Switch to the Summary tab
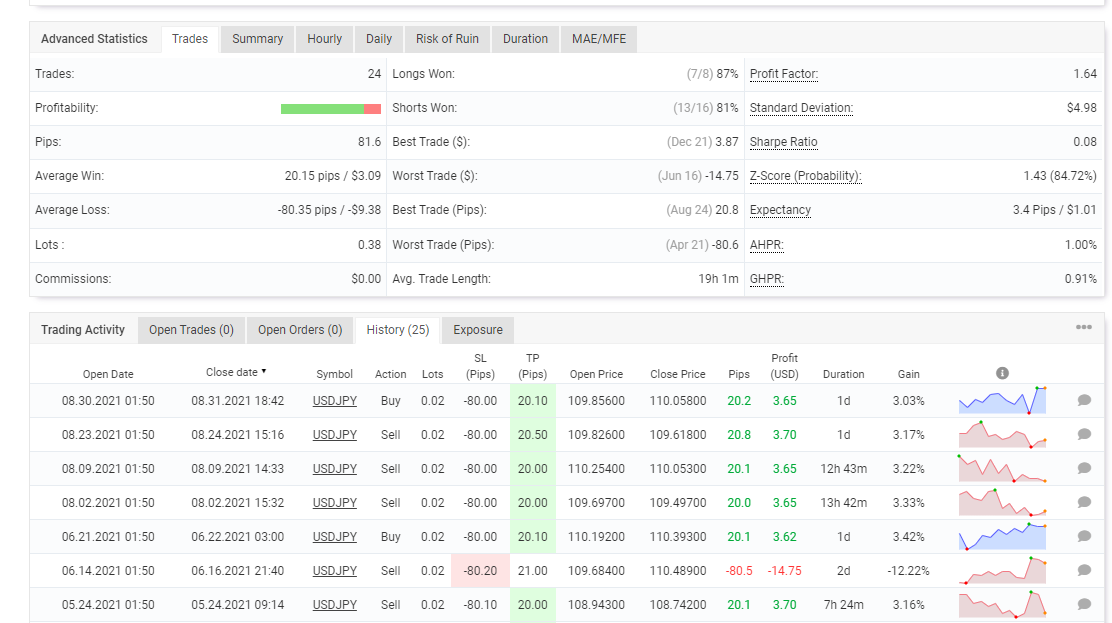 tap(257, 39)
